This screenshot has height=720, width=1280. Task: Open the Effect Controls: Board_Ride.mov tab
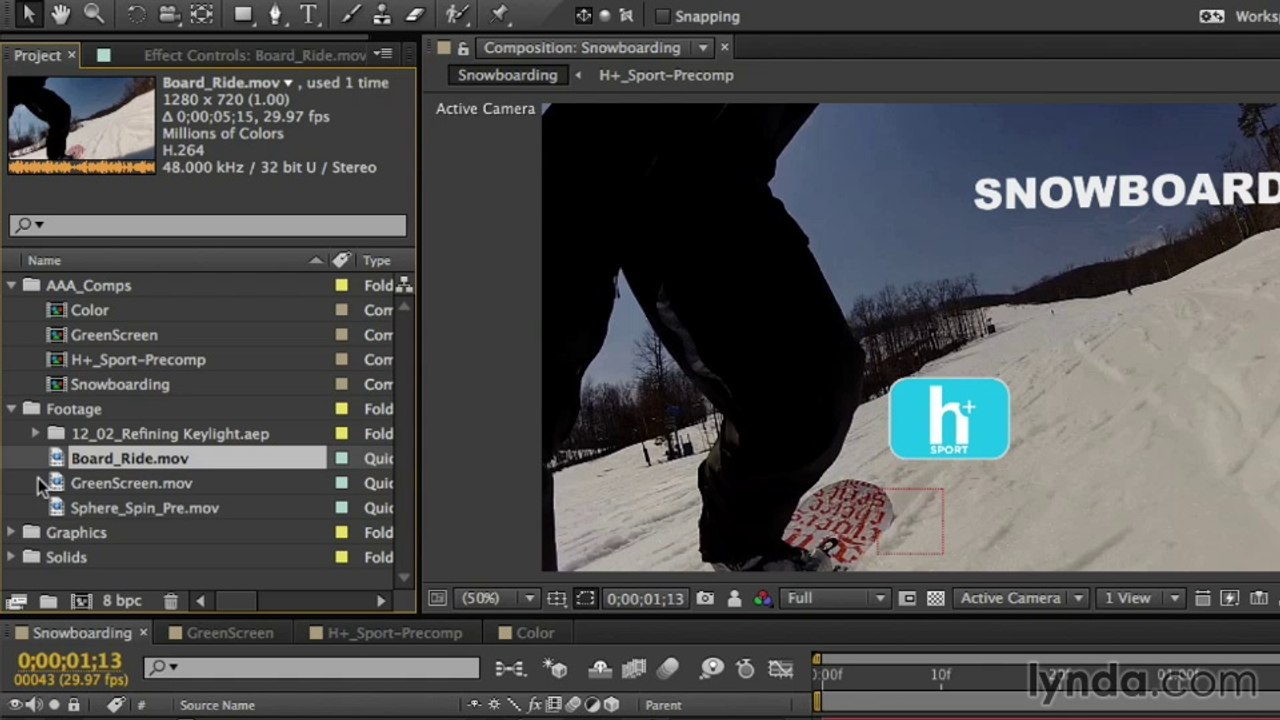254,55
